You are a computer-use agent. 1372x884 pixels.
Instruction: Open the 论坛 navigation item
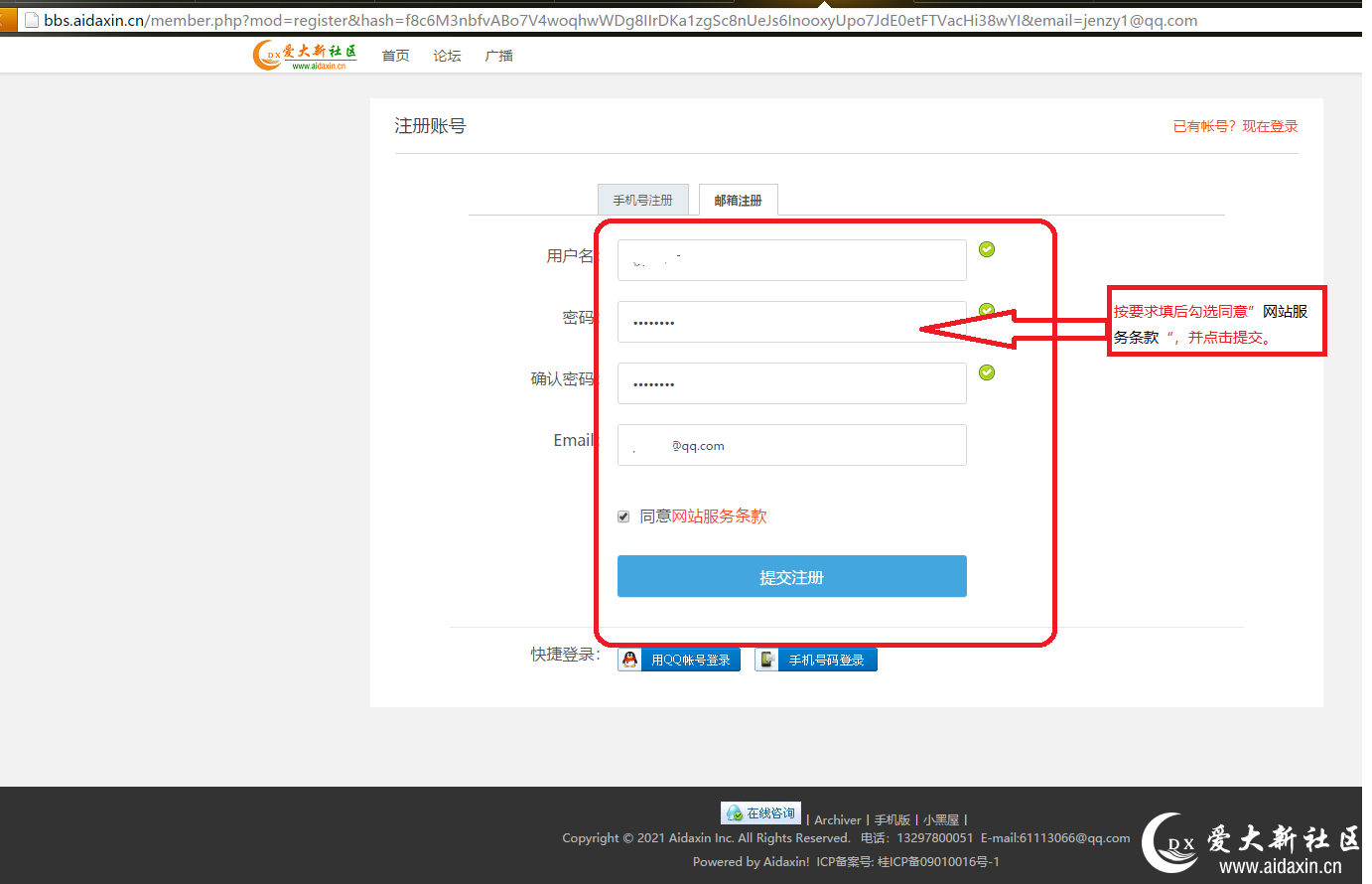click(447, 56)
